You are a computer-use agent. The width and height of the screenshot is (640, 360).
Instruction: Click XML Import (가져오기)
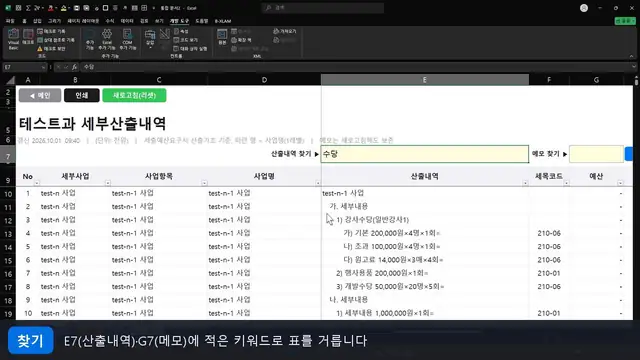click(x=284, y=31)
